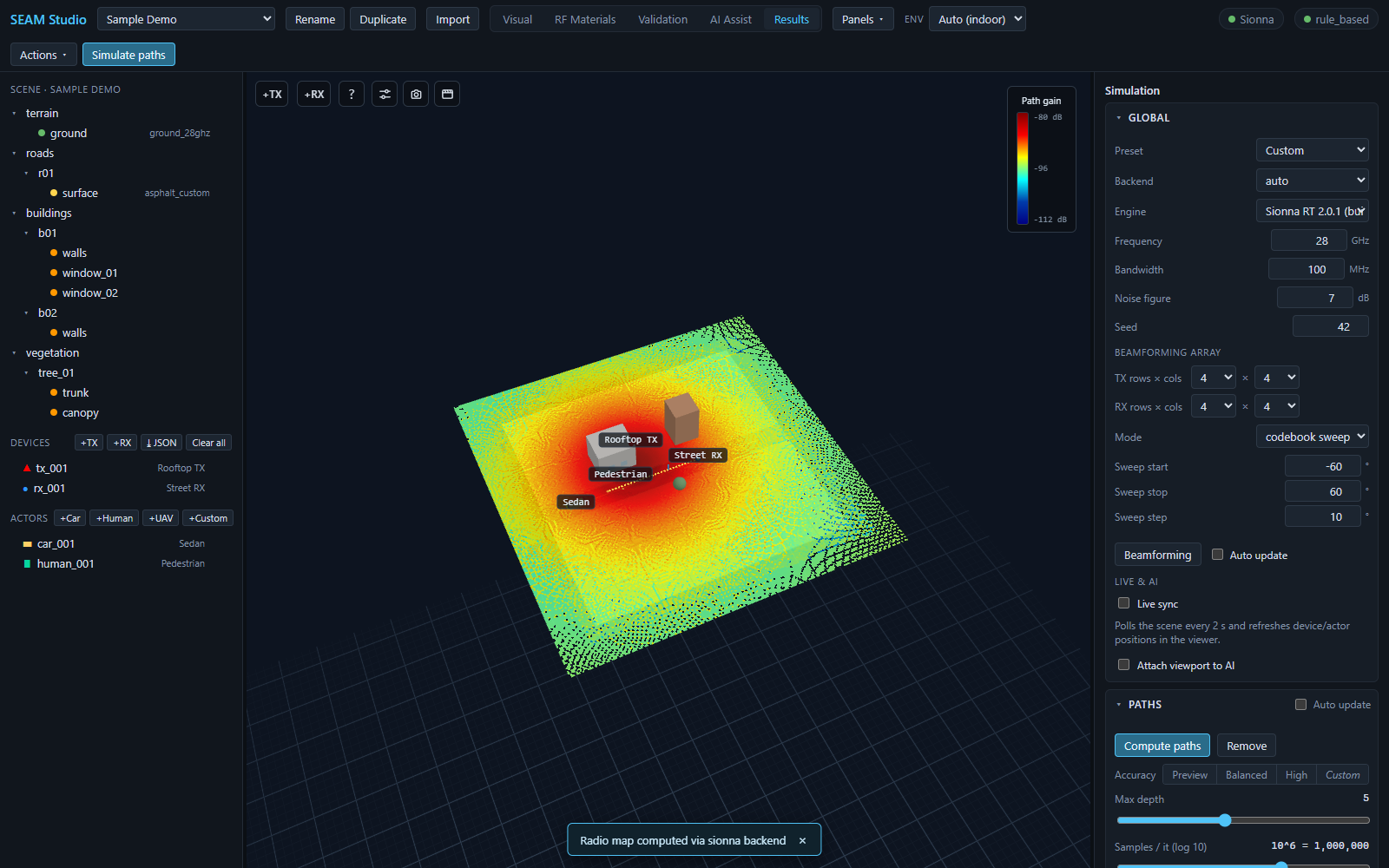Click the Beamforming button

pyautogui.click(x=1157, y=555)
